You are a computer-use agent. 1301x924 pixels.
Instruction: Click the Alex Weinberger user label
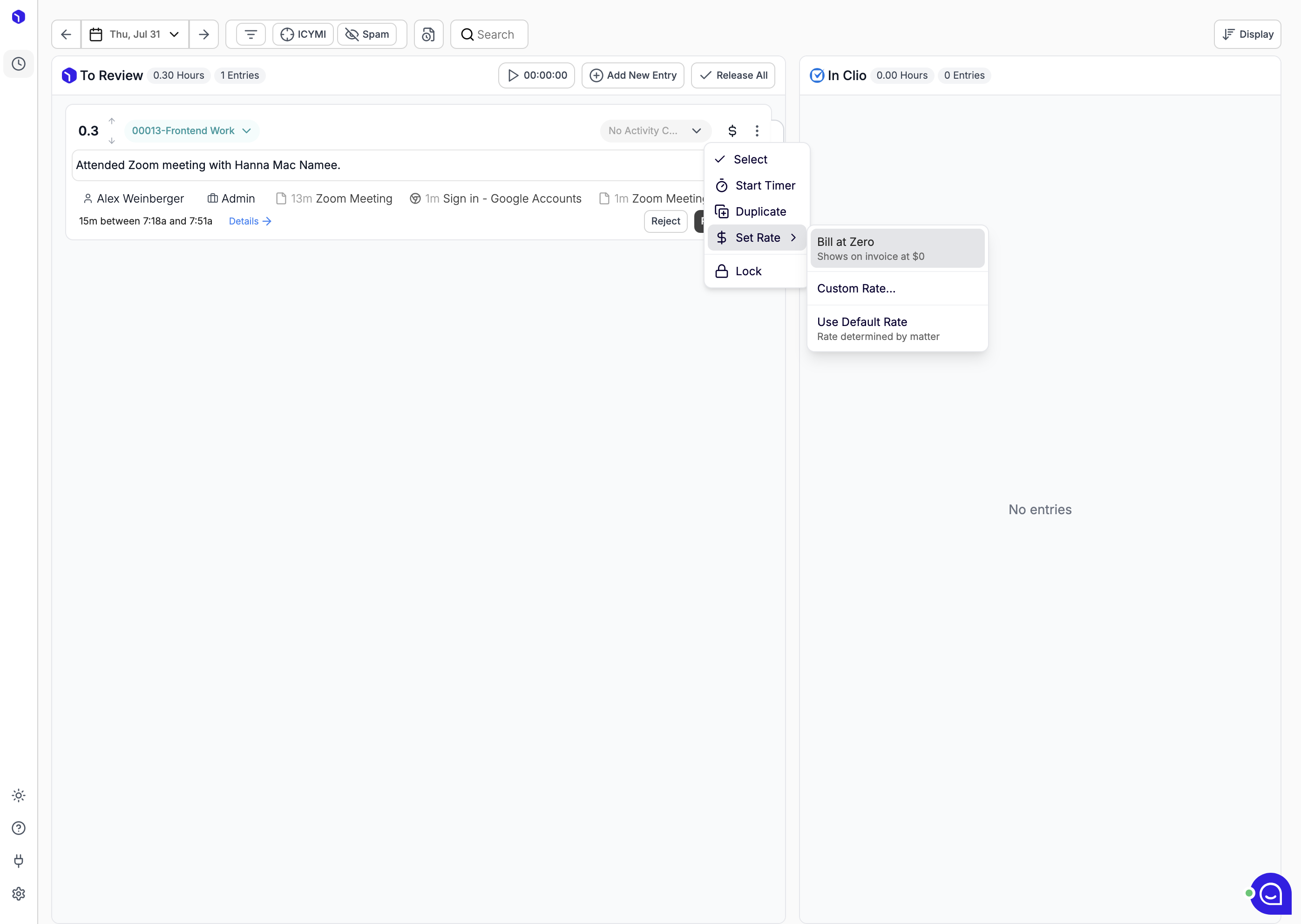click(x=134, y=198)
